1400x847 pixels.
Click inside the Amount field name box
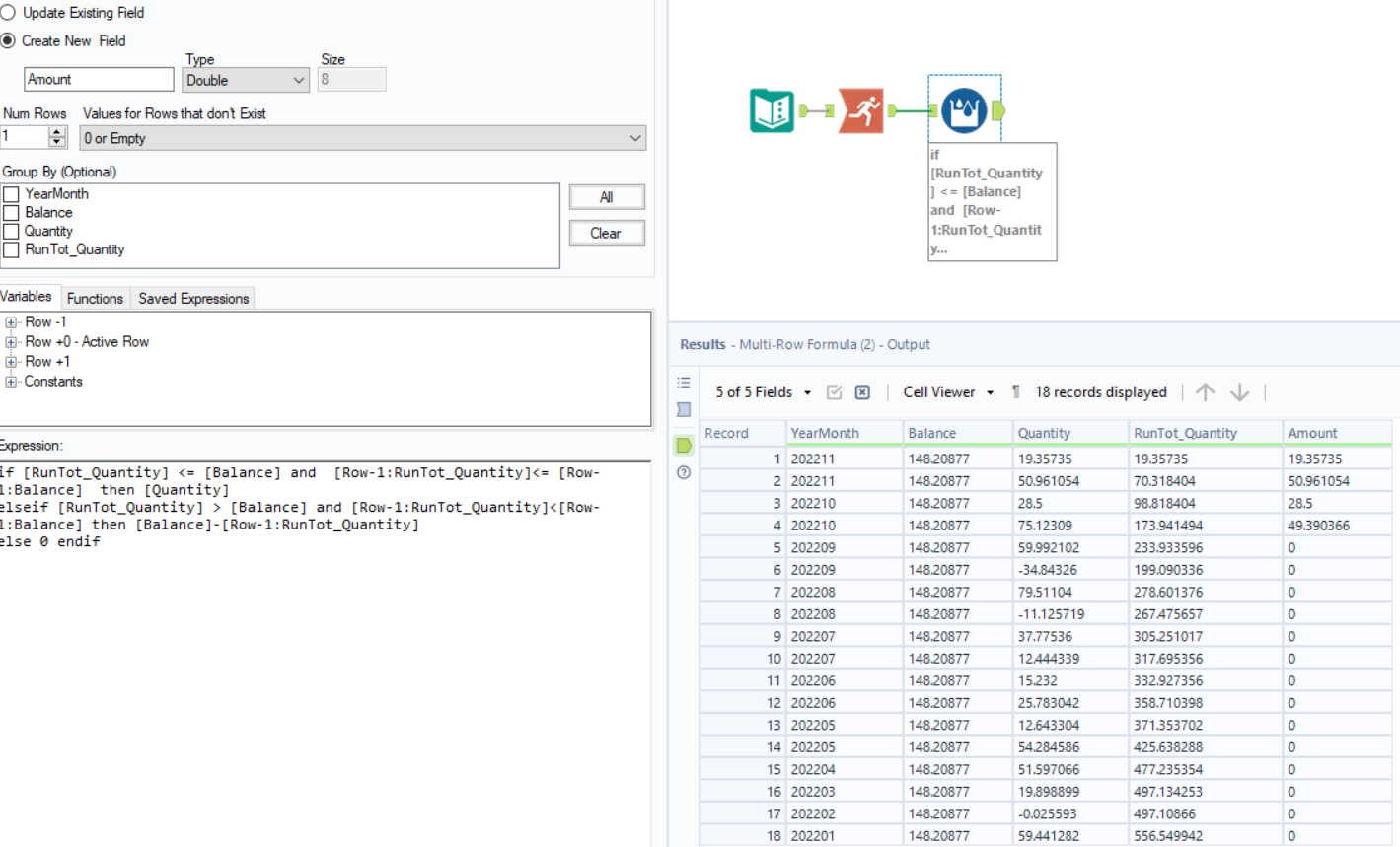(x=99, y=79)
